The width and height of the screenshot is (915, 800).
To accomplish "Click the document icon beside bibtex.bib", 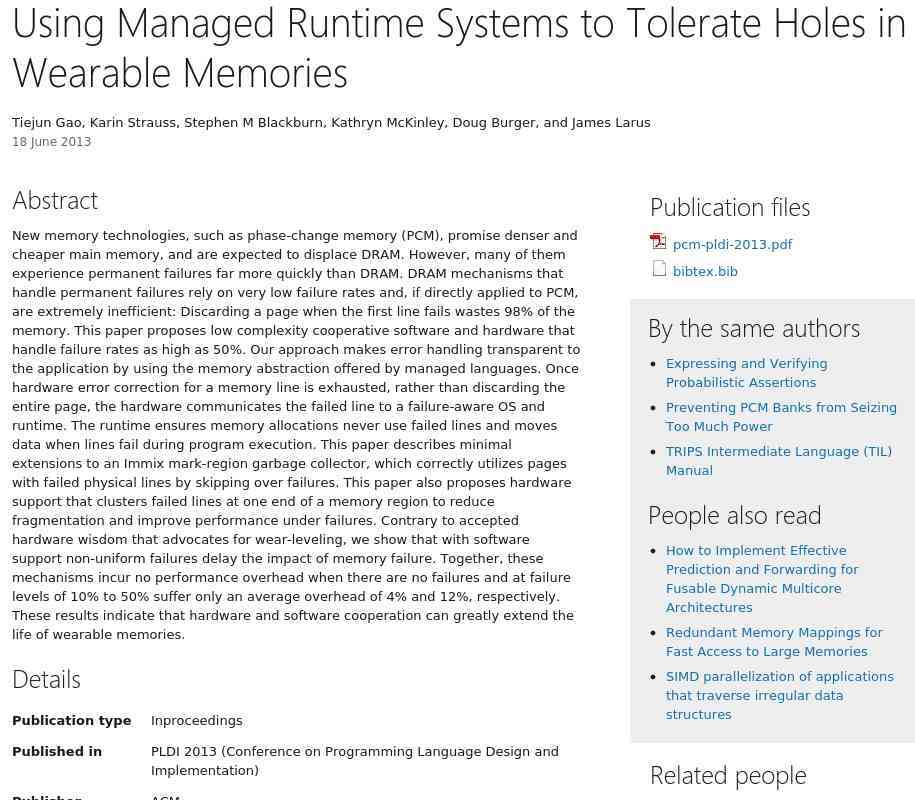I will click(659, 269).
